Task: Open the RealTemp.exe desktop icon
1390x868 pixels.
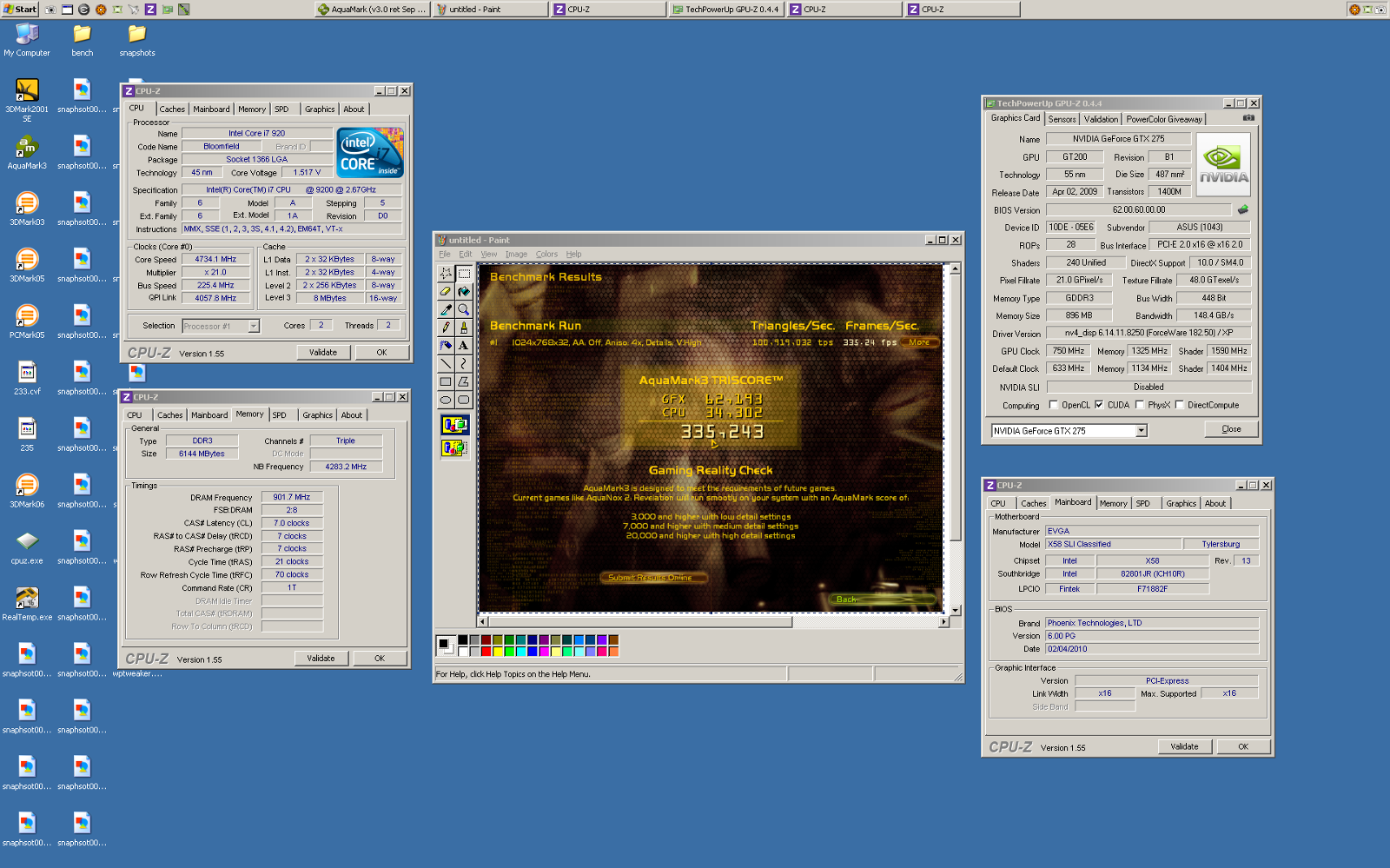Action: (x=27, y=603)
